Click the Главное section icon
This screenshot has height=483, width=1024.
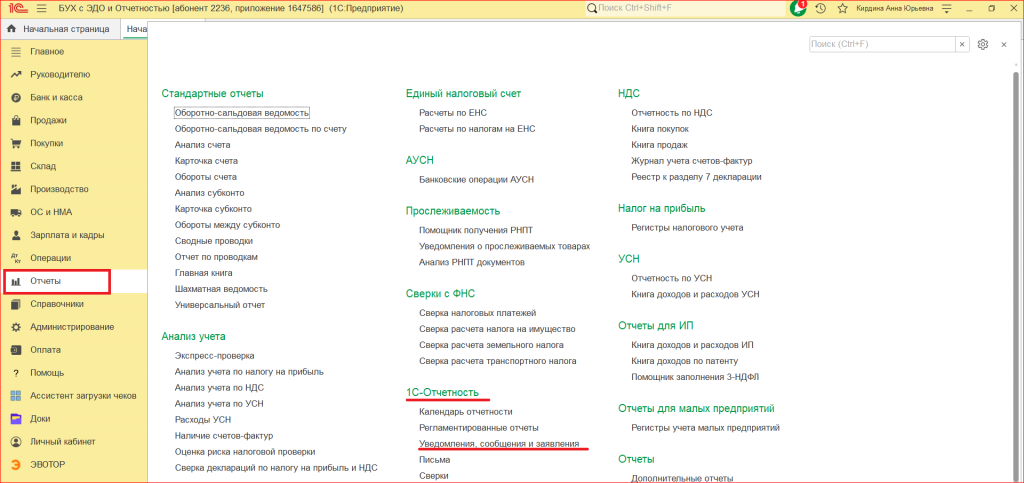(x=16, y=52)
